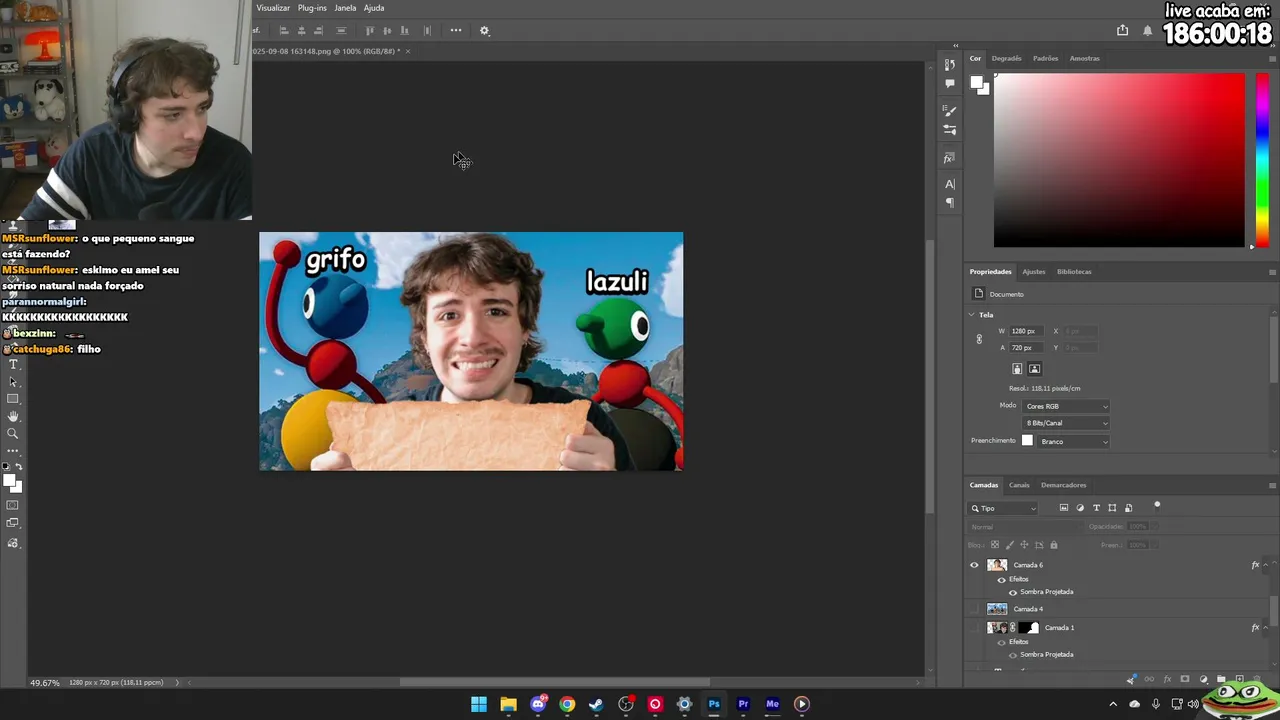The width and height of the screenshot is (1280, 720).
Task: Select the Horizontal Type tool
Action: (x=13, y=365)
